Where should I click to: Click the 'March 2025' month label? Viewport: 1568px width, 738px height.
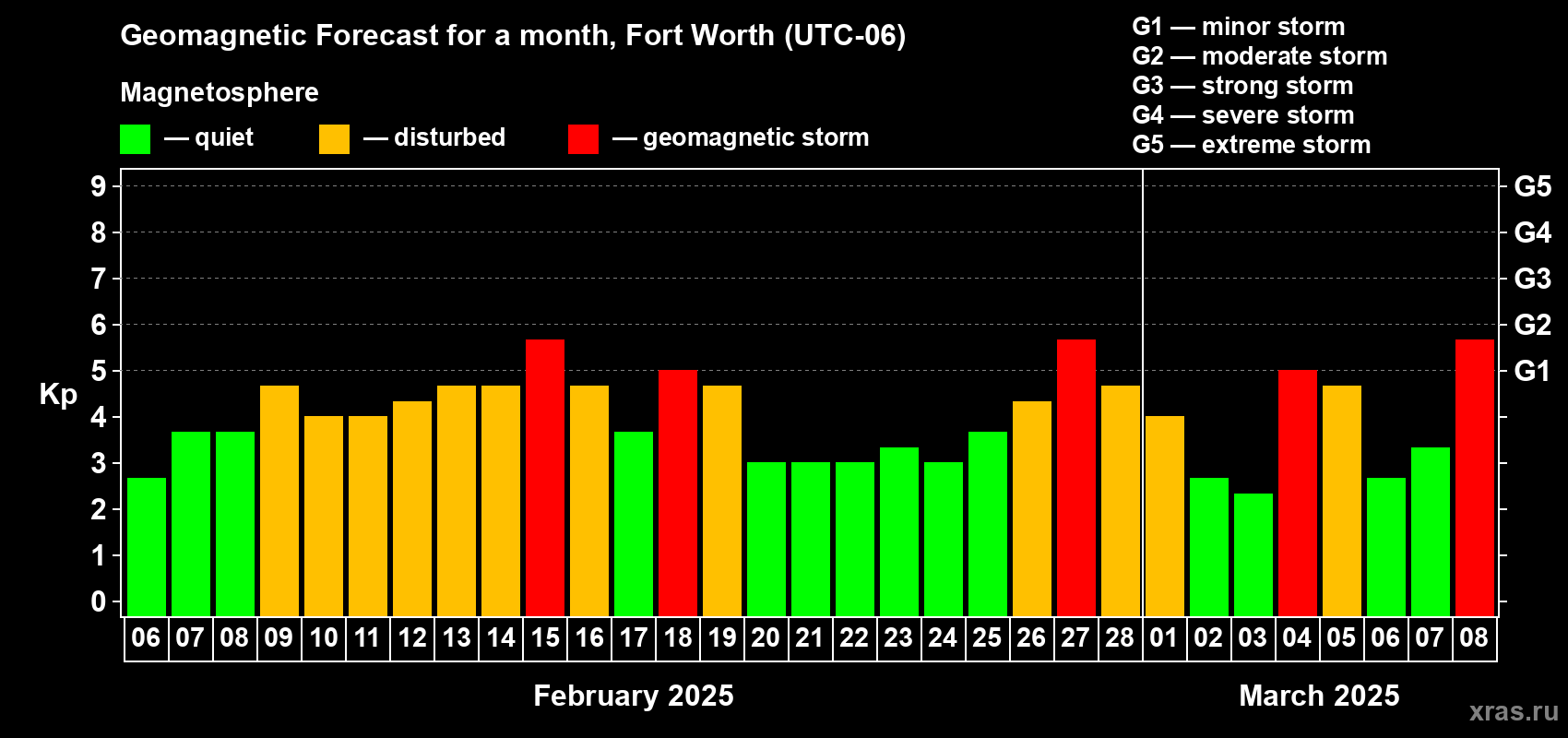tap(1319, 696)
